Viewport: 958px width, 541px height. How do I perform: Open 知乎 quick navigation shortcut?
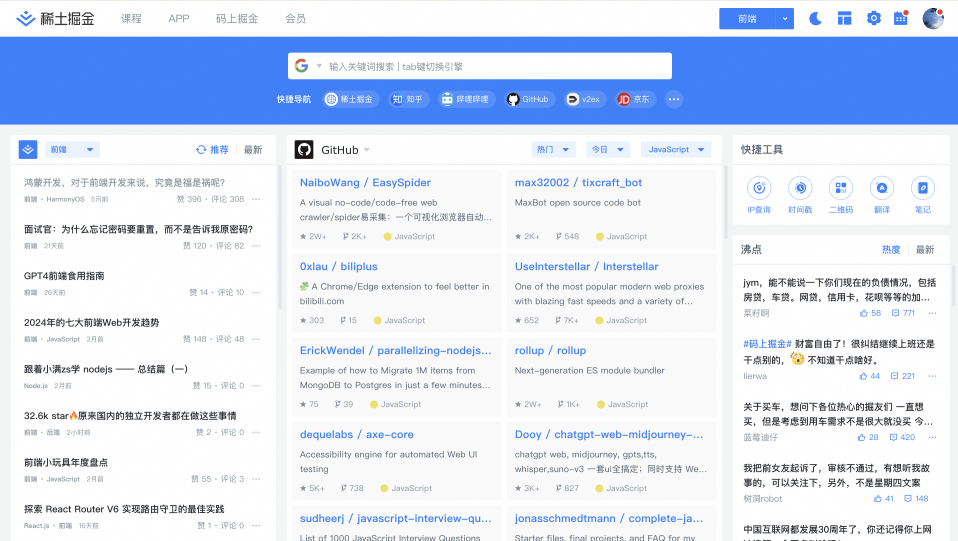coord(409,99)
